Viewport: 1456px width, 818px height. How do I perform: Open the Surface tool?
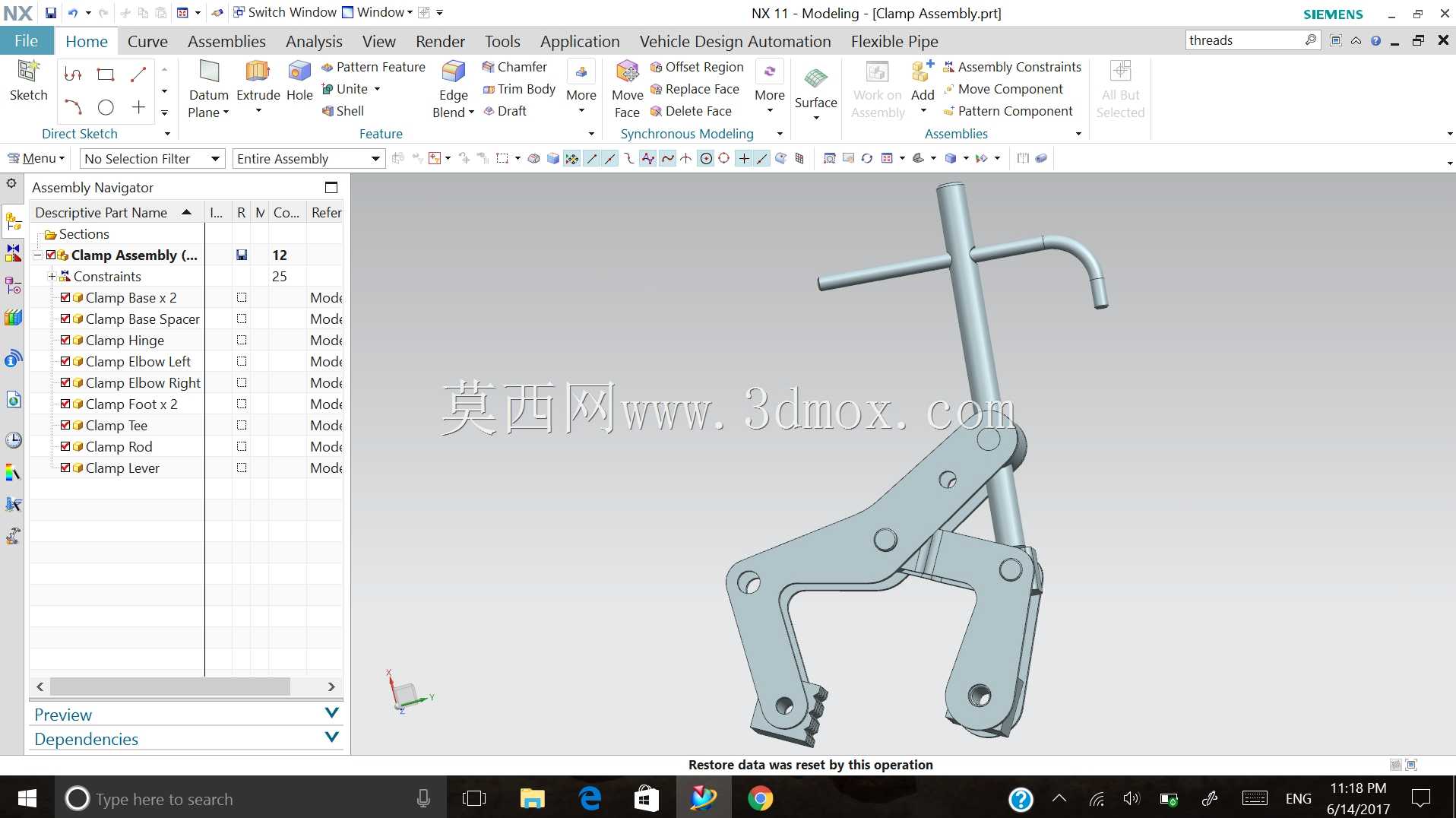[x=815, y=78]
